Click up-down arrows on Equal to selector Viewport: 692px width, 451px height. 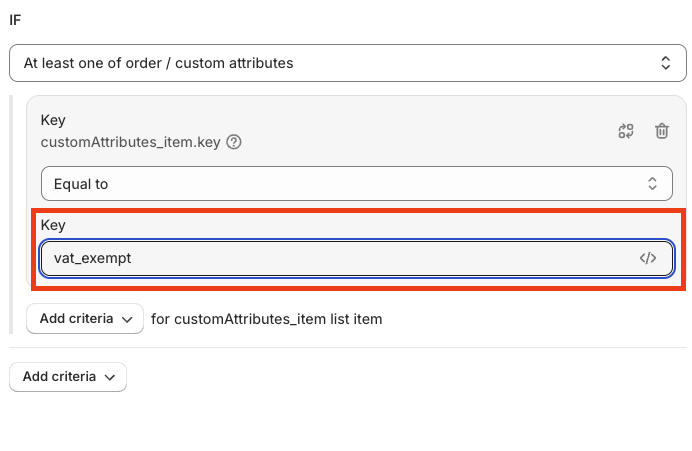point(653,184)
